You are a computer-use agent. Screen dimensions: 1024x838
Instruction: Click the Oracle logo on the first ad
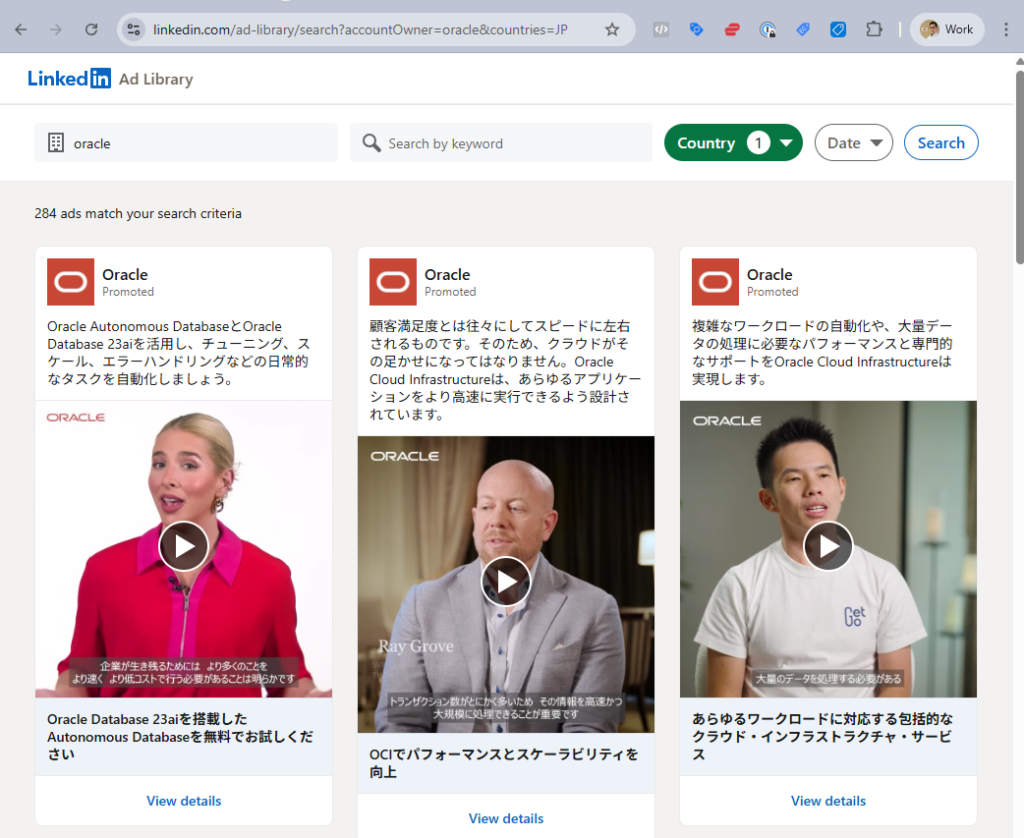point(70,282)
